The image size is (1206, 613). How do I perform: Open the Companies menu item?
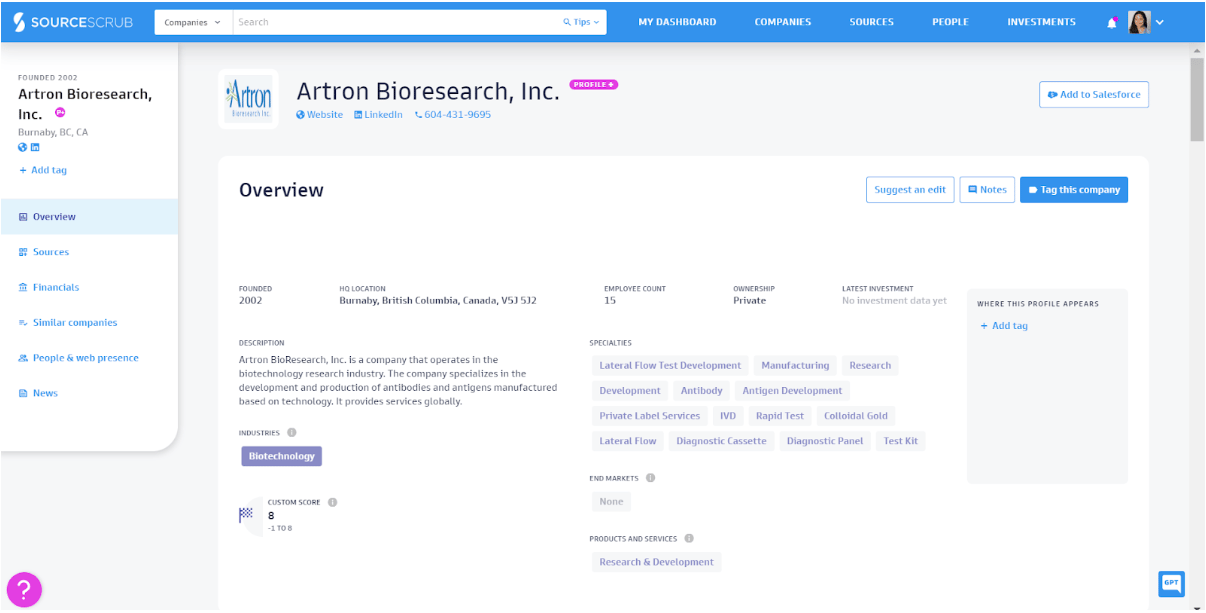pos(783,22)
